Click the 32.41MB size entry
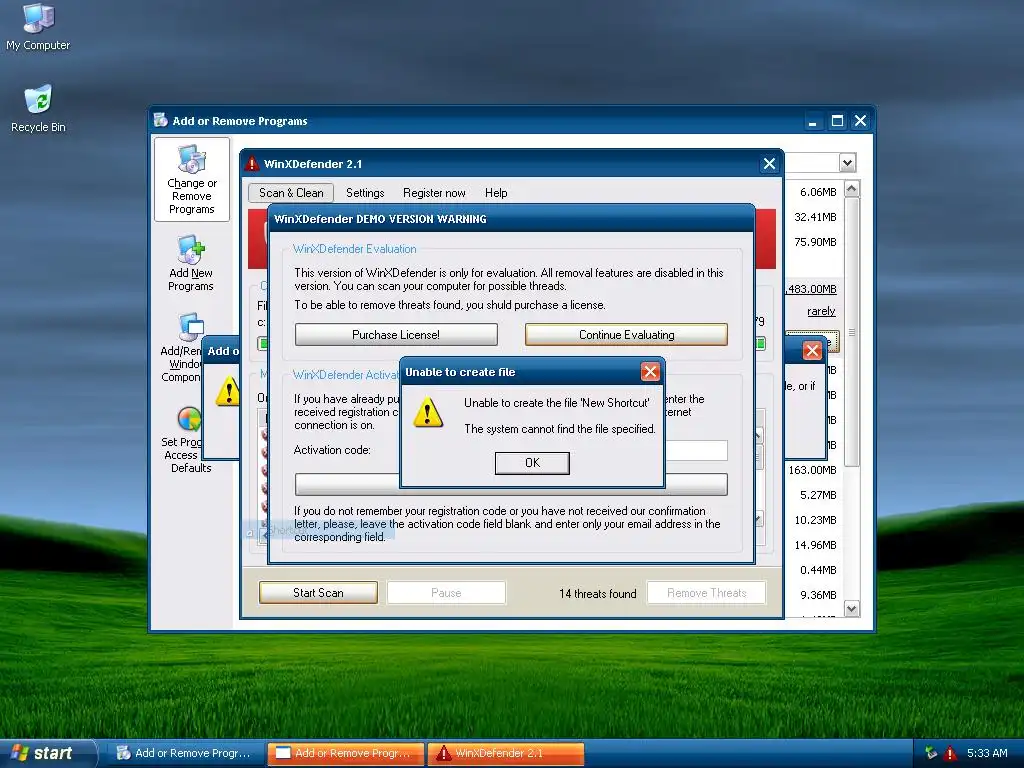This screenshot has width=1024, height=768. coord(815,217)
